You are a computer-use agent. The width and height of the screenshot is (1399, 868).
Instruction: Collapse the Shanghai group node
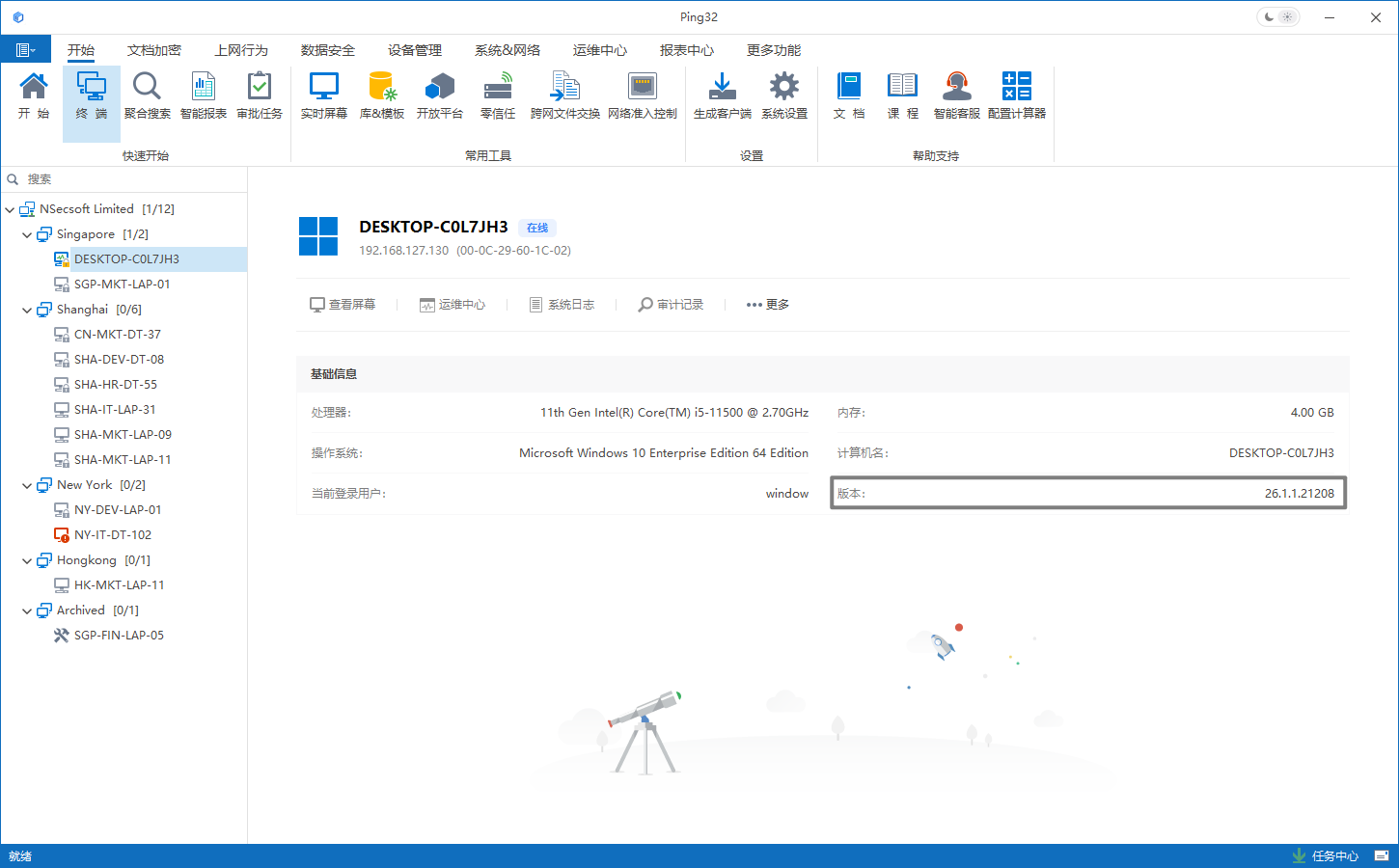point(27,310)
